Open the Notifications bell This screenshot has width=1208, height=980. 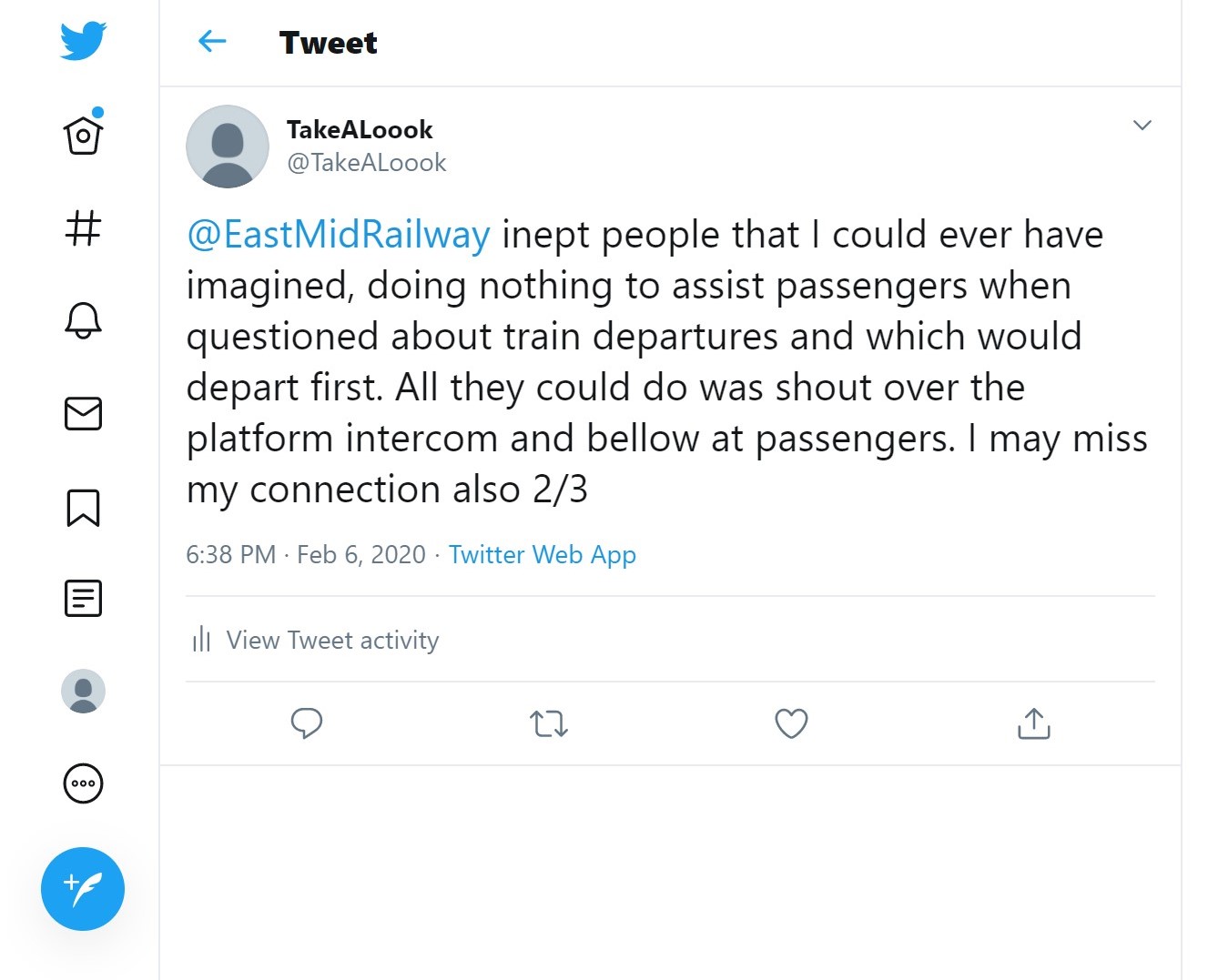[83, 320]
